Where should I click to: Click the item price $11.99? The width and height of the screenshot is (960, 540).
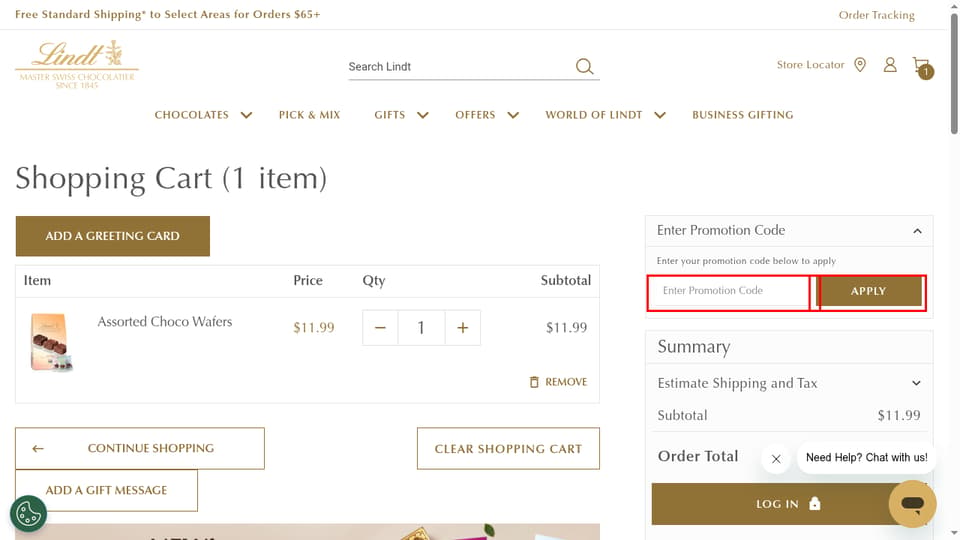[x=313, y=328]
